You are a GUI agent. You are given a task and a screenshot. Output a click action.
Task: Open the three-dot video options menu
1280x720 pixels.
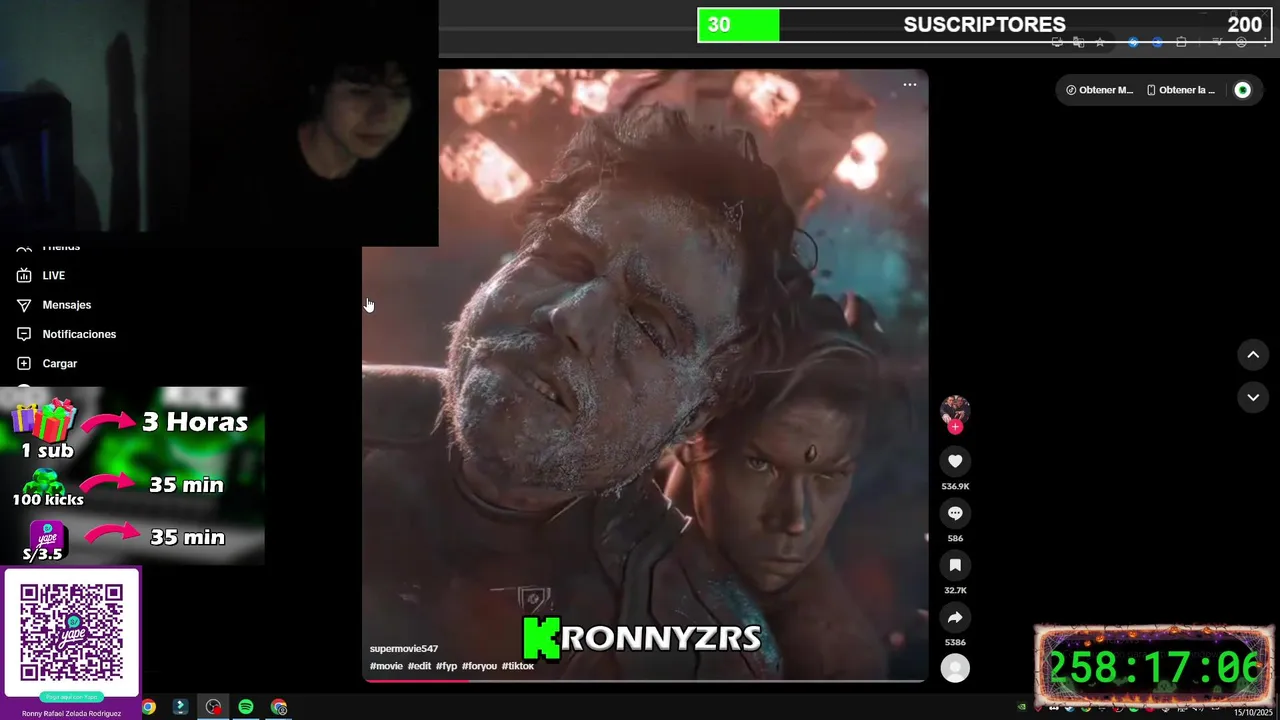coord(909,85)
